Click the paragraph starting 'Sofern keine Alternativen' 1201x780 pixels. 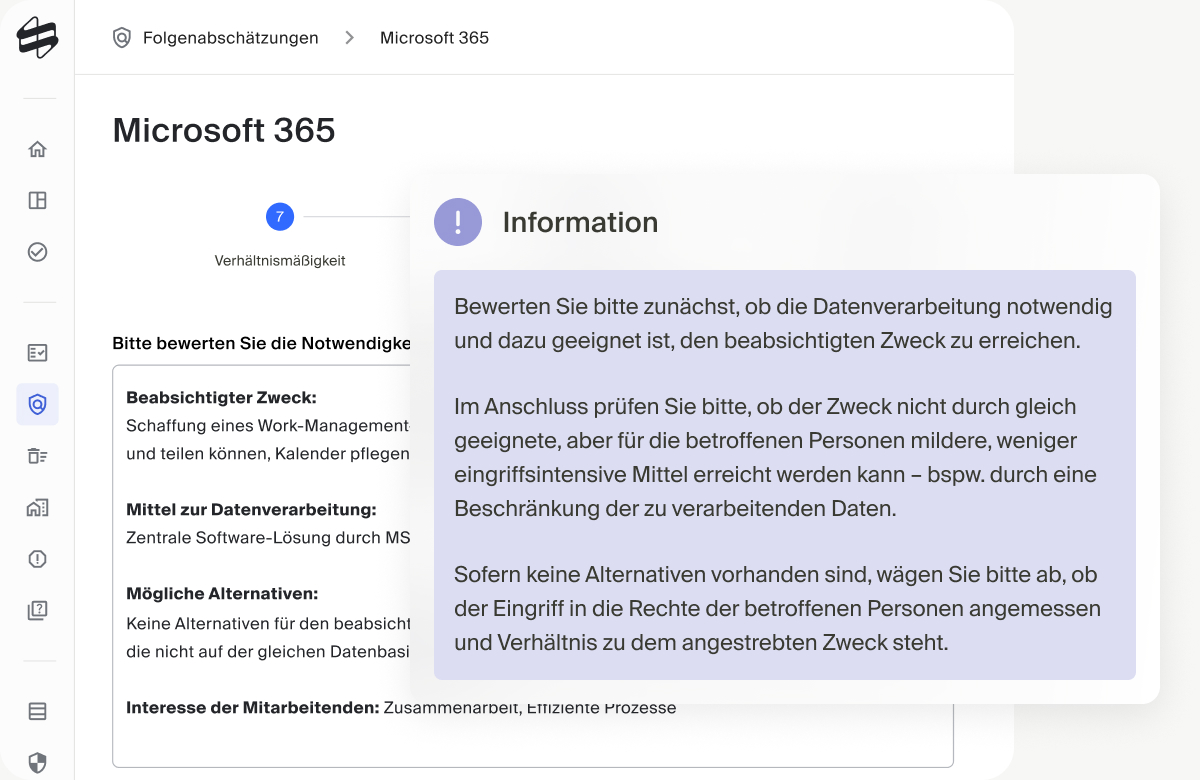(777, 608)
